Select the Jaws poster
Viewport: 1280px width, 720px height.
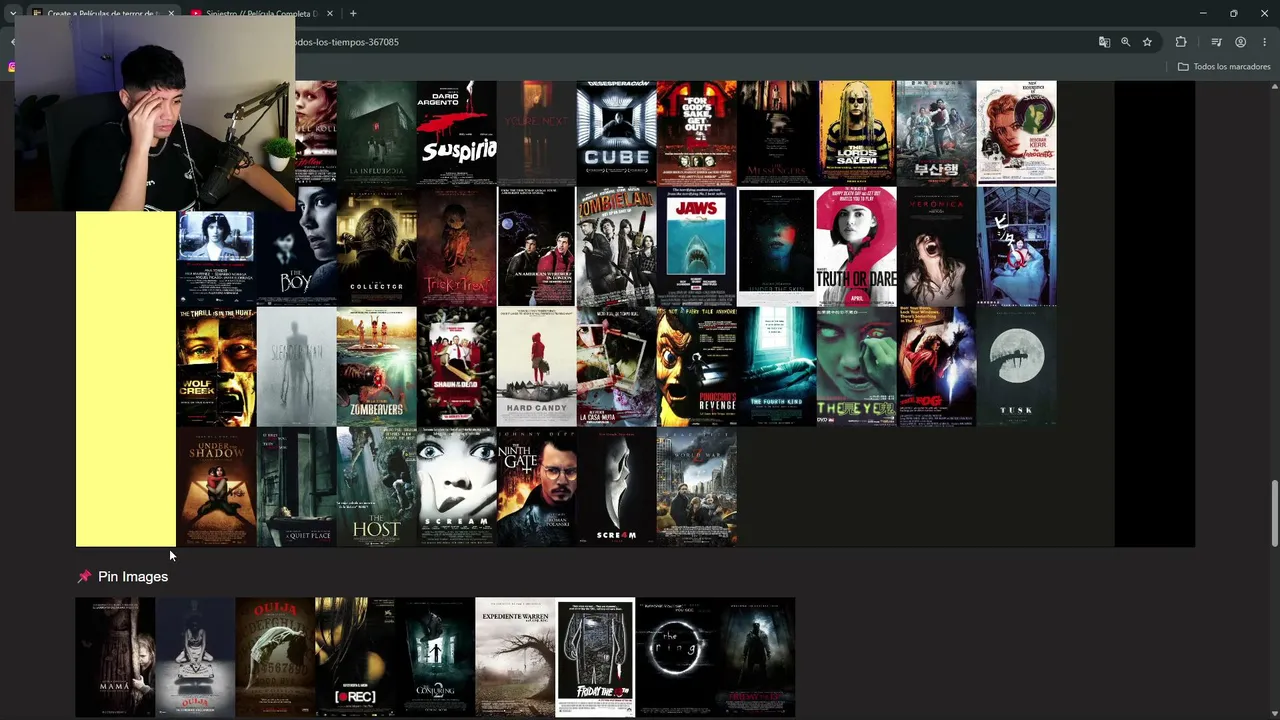tap(696, 247)
